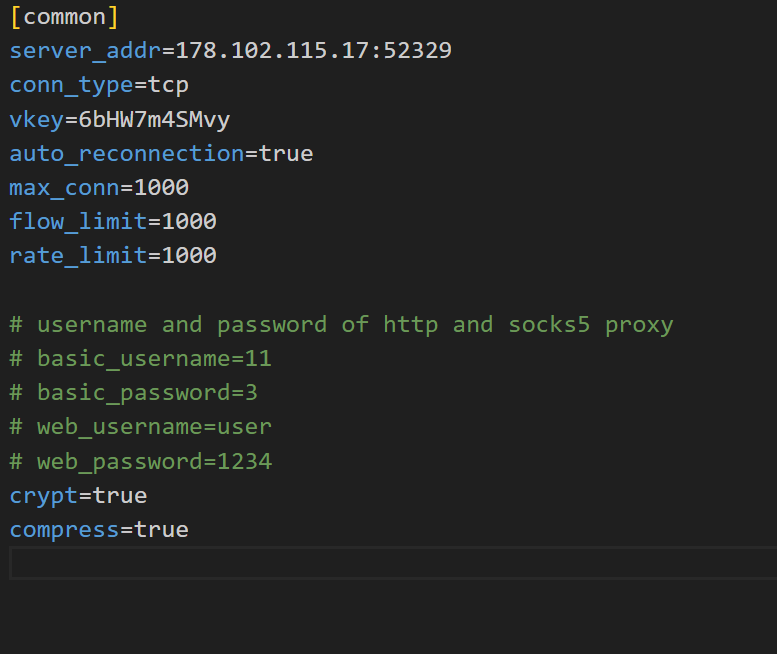
Task: Click the commented basic_password=3 line
Action: pos(134,393)
